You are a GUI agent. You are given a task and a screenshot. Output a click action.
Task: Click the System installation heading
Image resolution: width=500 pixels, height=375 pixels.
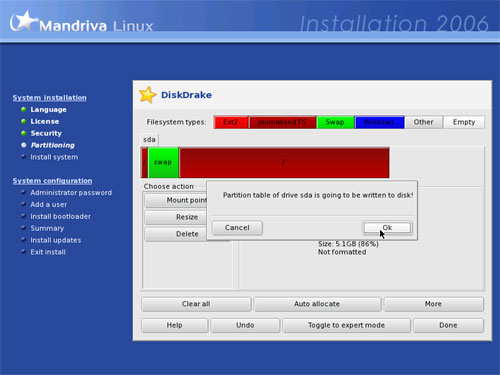[50, 98]
